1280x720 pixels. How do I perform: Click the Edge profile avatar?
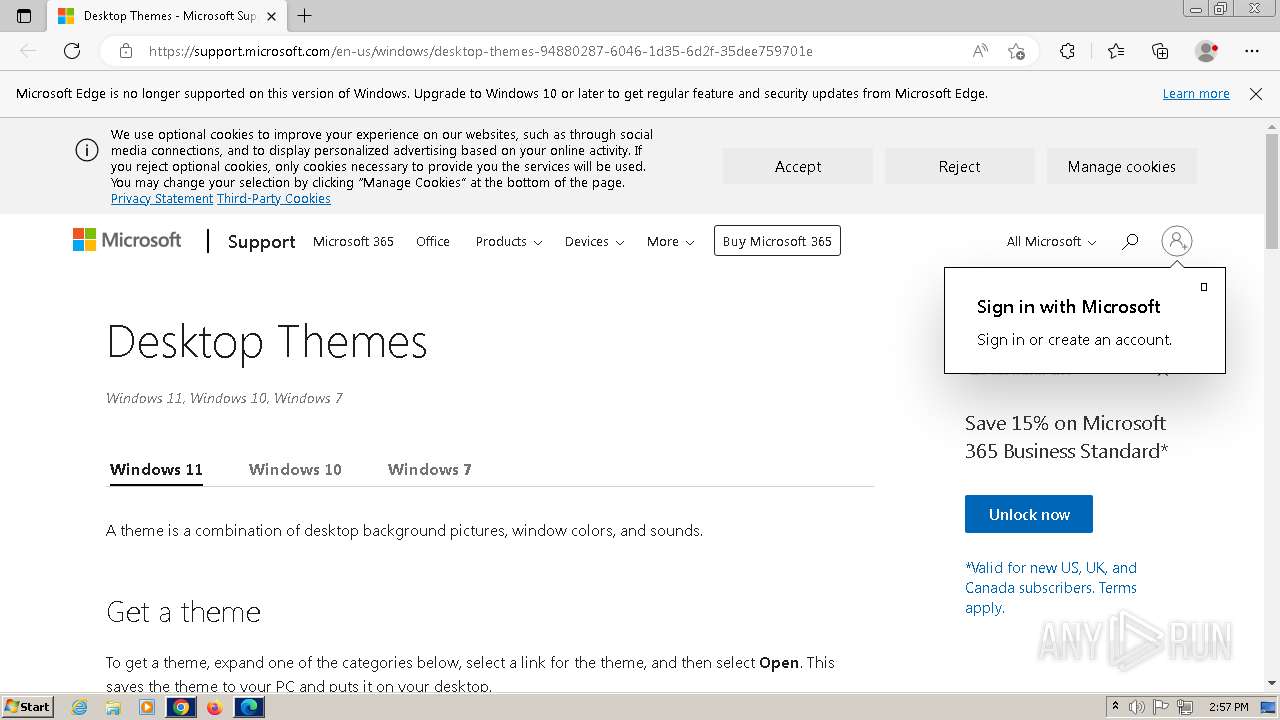(x=1206, y=51)
